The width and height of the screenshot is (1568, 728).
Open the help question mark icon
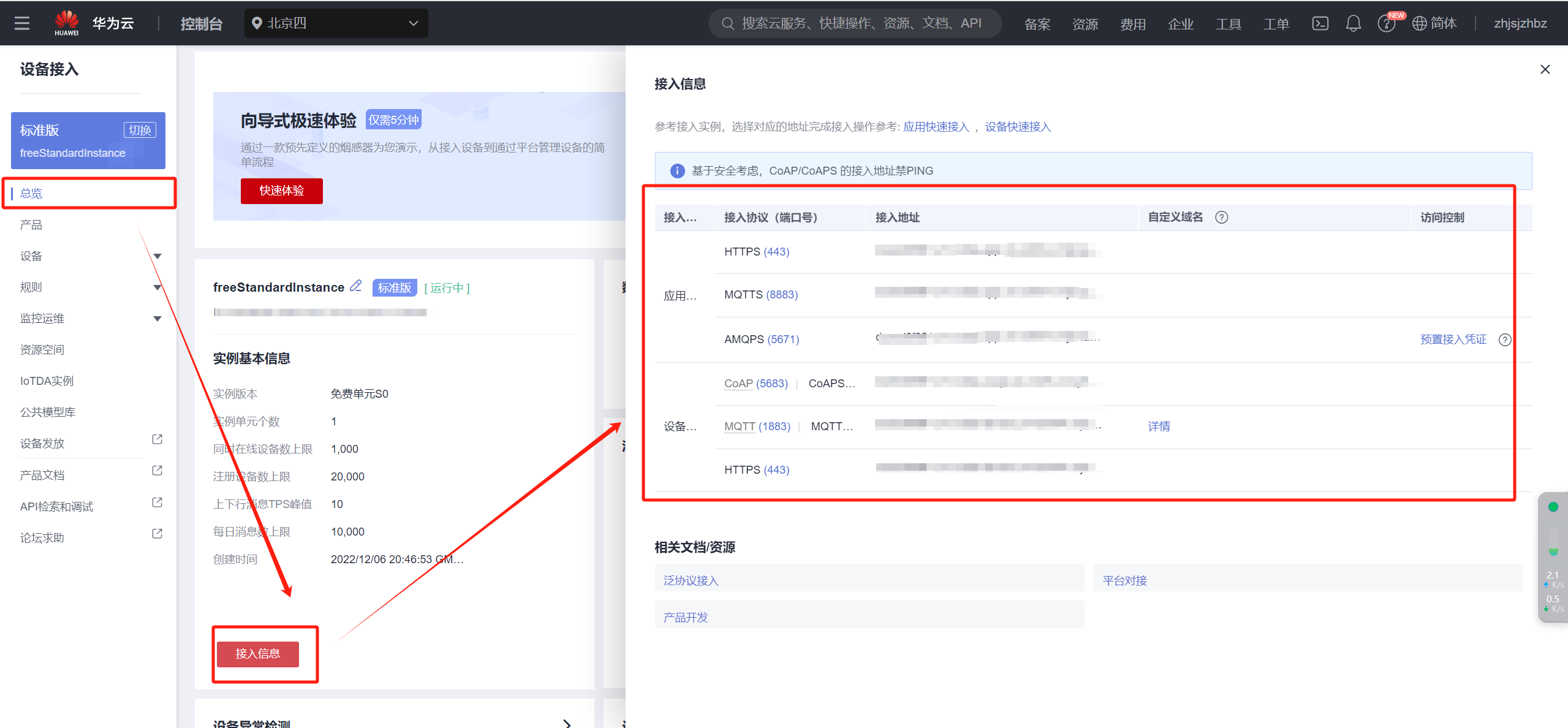(x=1385, y=24)
